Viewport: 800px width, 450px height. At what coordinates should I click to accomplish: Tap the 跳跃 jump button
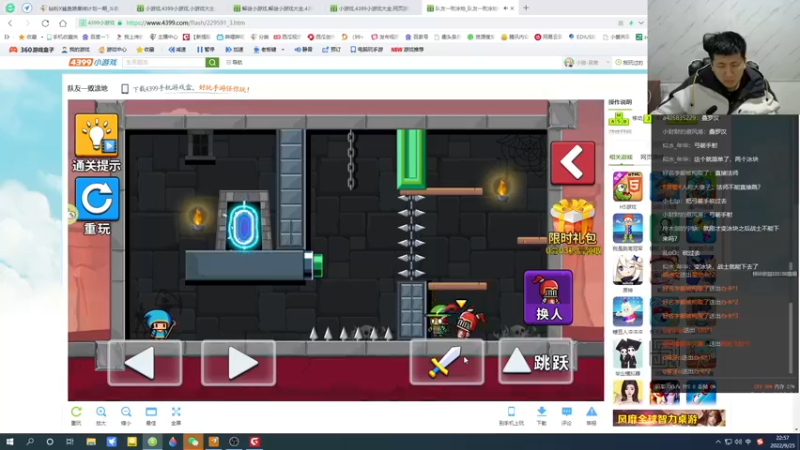tap(536, 362)
